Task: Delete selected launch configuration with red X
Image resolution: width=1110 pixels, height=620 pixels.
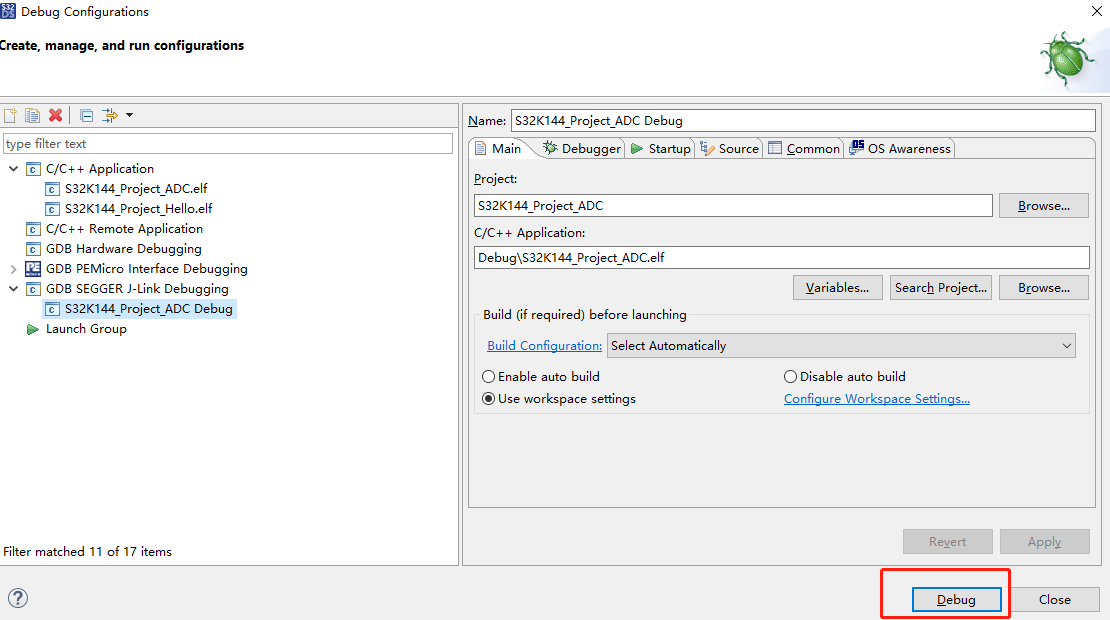Action: 55,115
